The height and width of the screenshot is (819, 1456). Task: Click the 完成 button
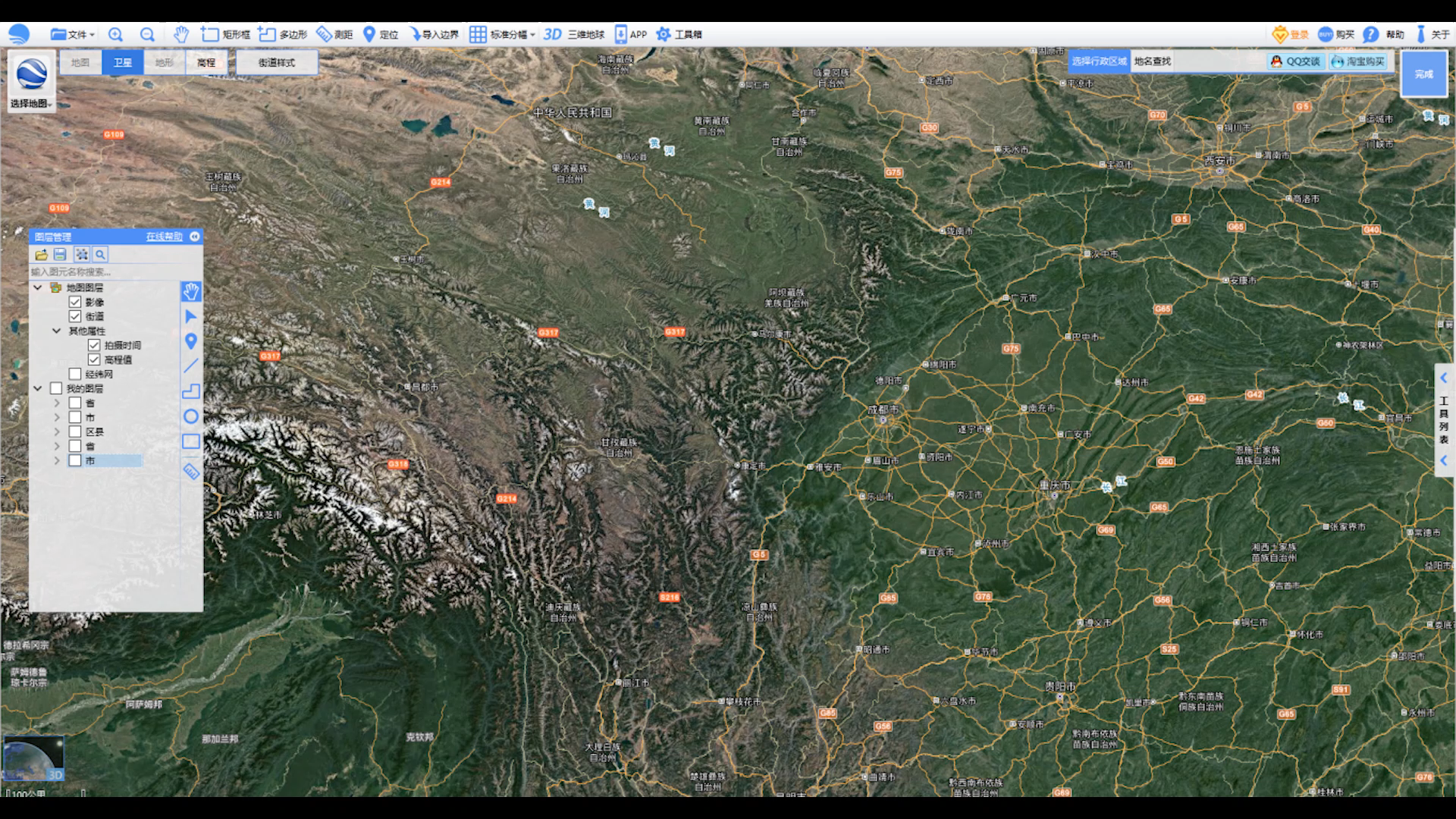[1423, 74]
